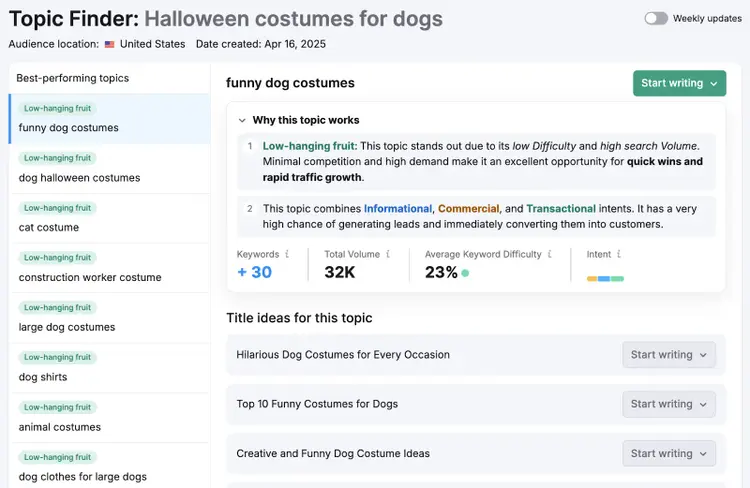Viewport: 750px width, 488px height.
Task: Click the blue intent color segment
Action: pos(604,278)
